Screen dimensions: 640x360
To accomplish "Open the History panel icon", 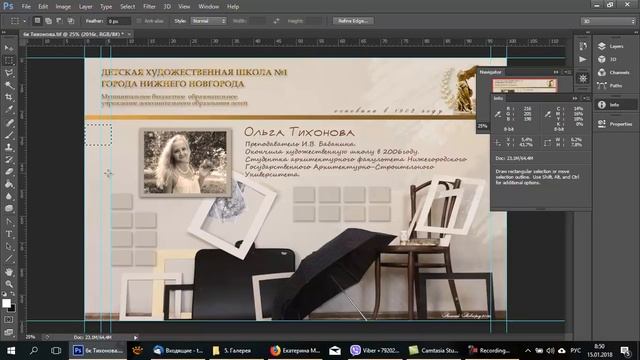I will click(x=583, y=47).
